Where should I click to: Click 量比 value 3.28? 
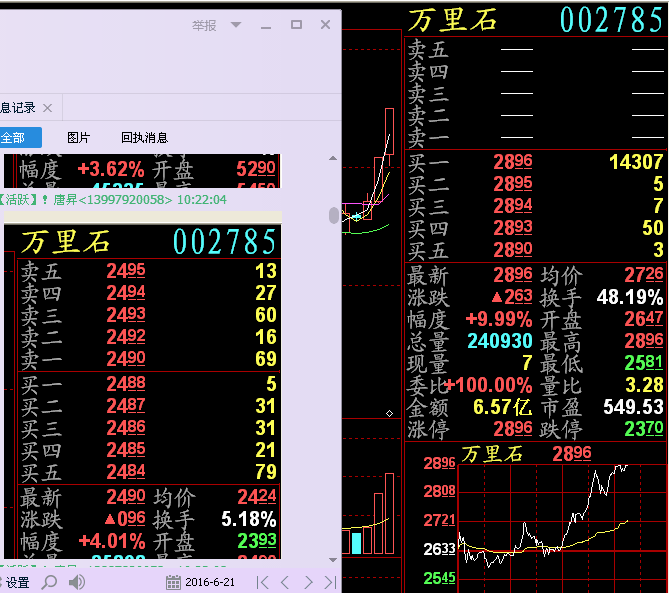point(644,385)
